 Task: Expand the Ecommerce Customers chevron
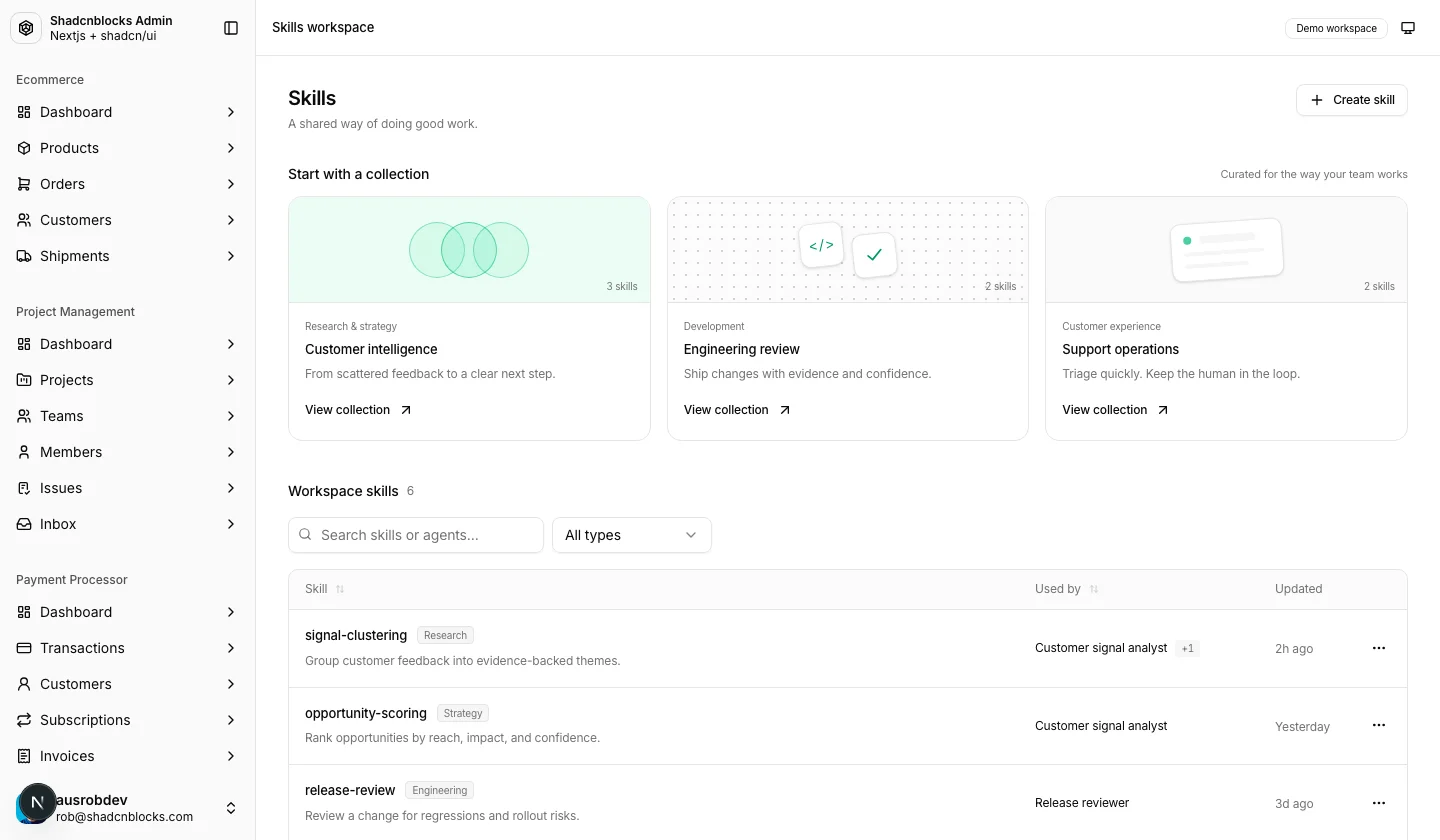(x=231, y=220)
